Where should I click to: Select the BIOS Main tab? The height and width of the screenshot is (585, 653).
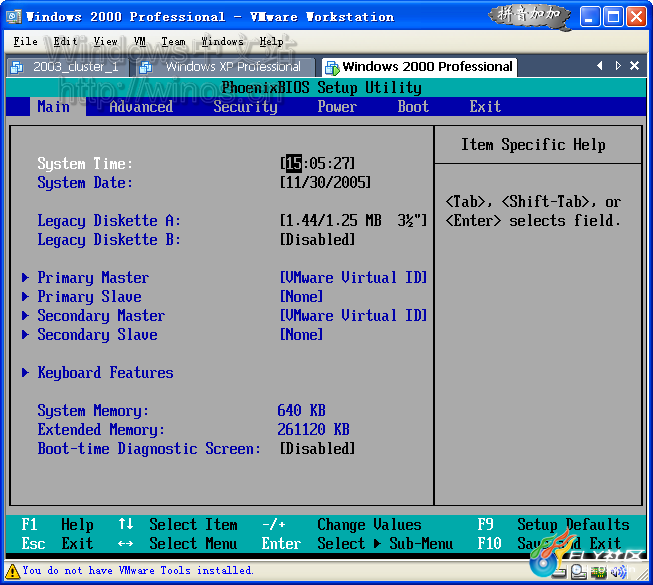click(54, 107)
